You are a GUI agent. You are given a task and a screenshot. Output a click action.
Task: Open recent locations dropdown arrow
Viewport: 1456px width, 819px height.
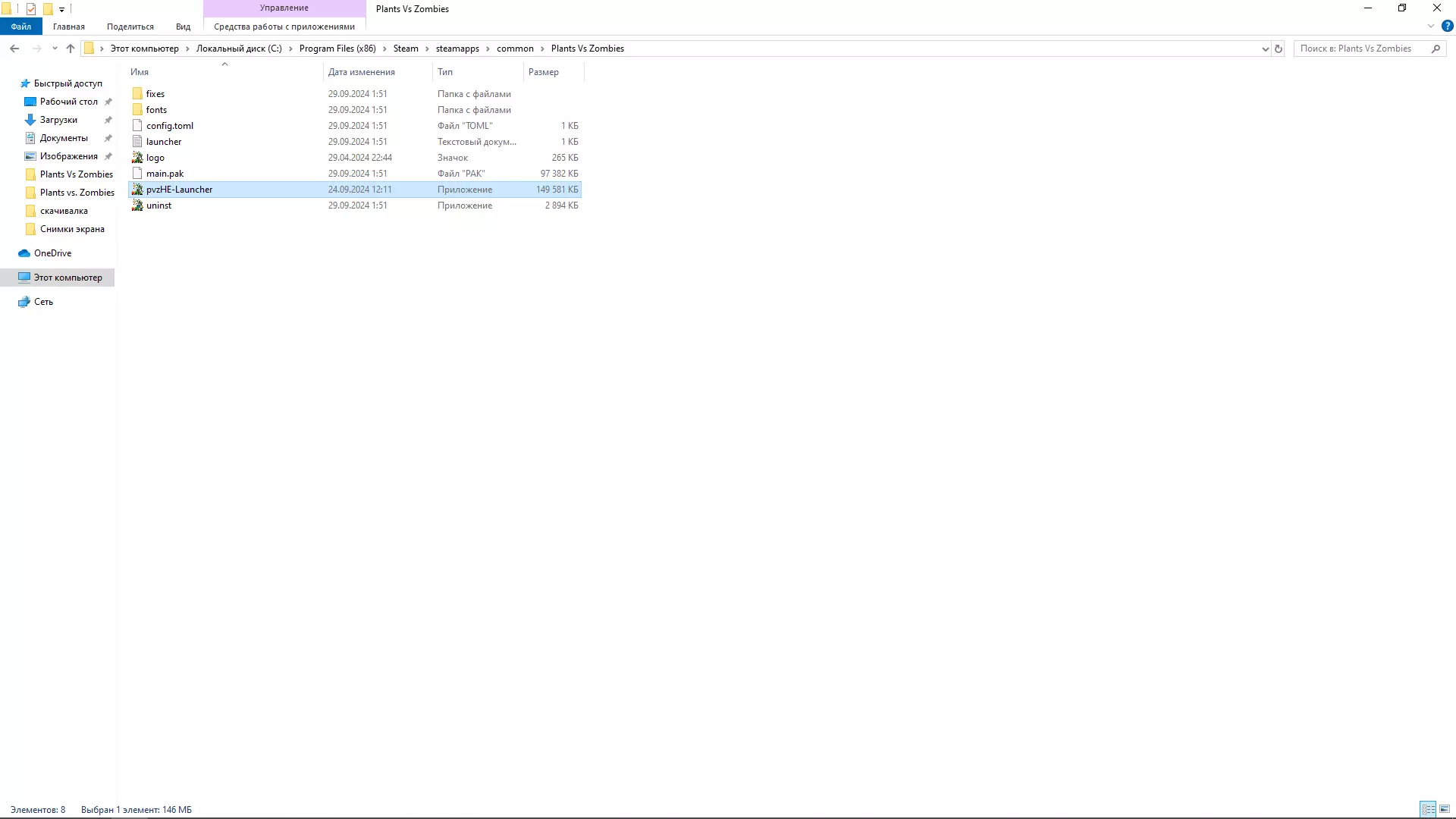coord(55,49)
